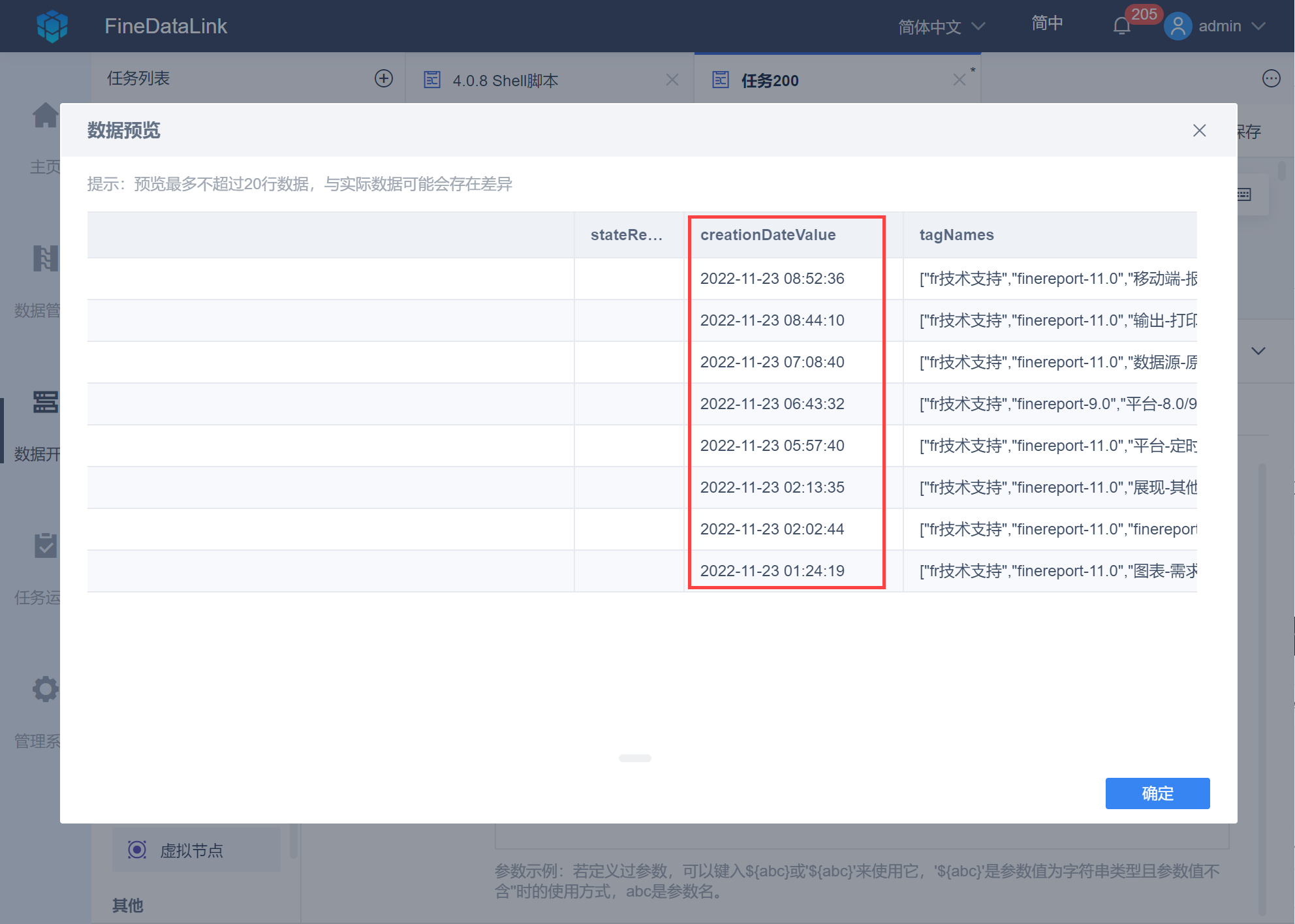This screenshot has height=924, width=1295.
Task: Close the 数据预览 dialog
Action: tap(1199, 131)
